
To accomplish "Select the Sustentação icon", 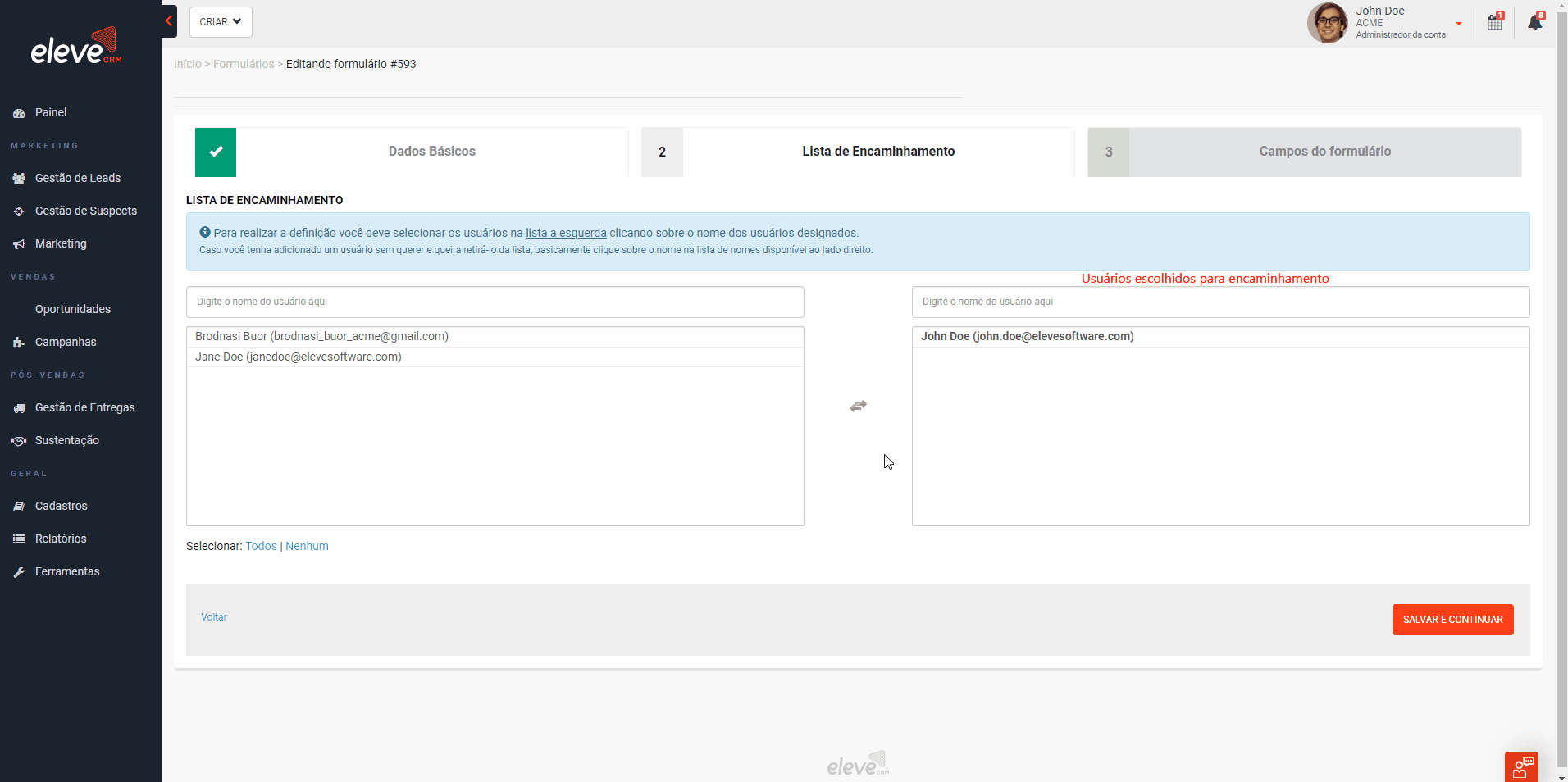I will coord(18,440).
